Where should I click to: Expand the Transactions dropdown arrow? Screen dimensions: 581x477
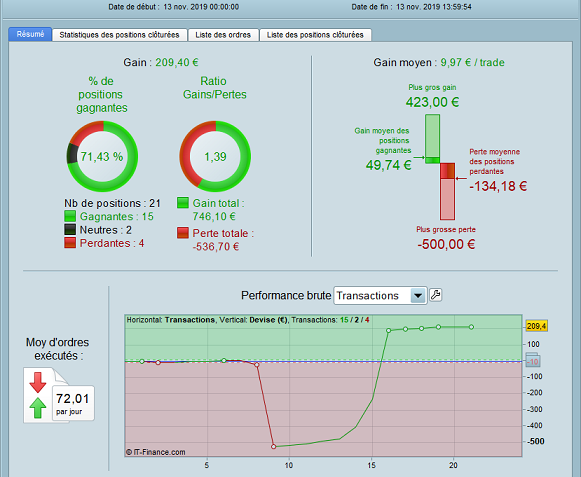click(x=418, y=295)
